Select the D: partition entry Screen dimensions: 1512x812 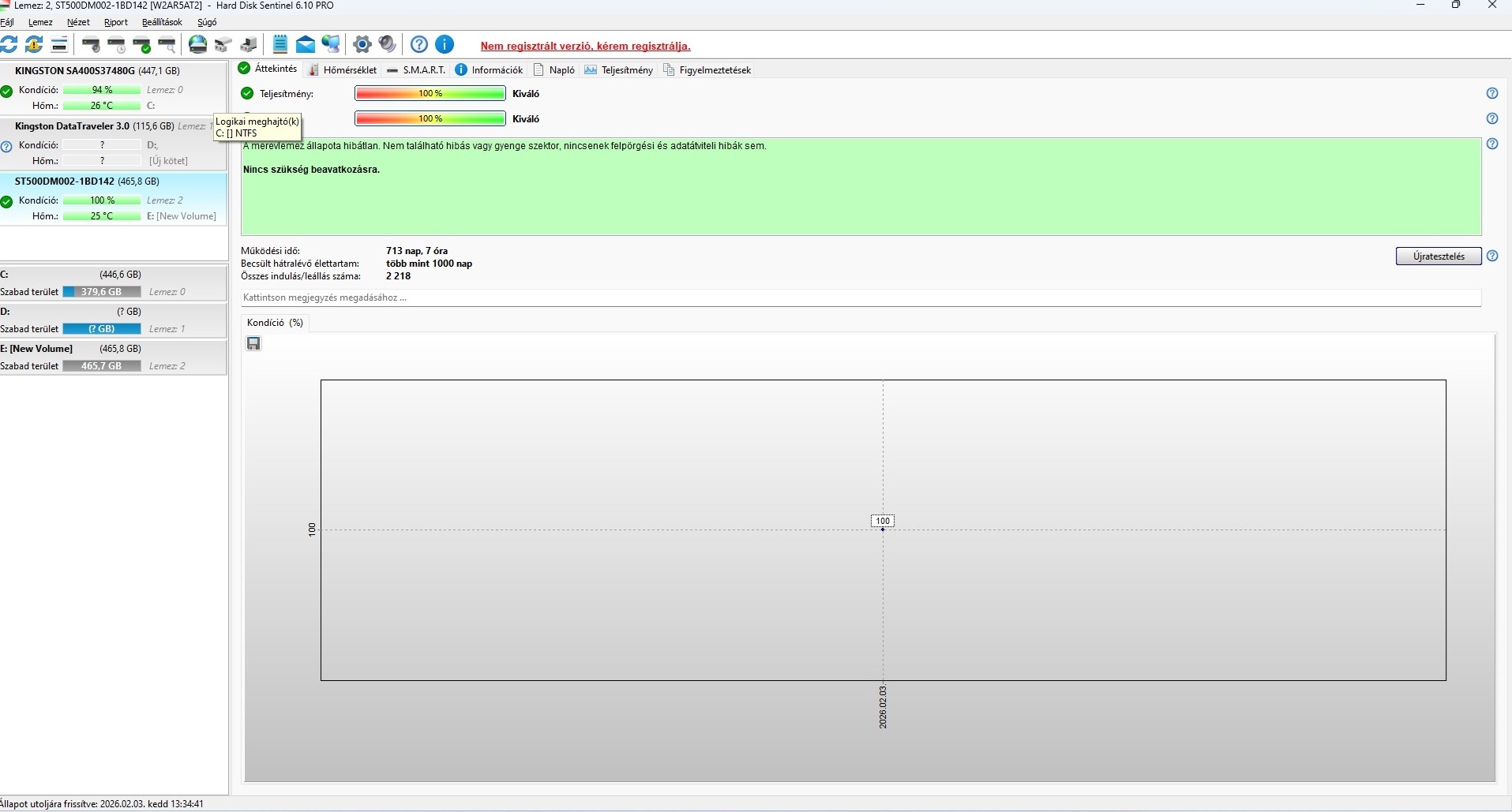pos(114,320)
